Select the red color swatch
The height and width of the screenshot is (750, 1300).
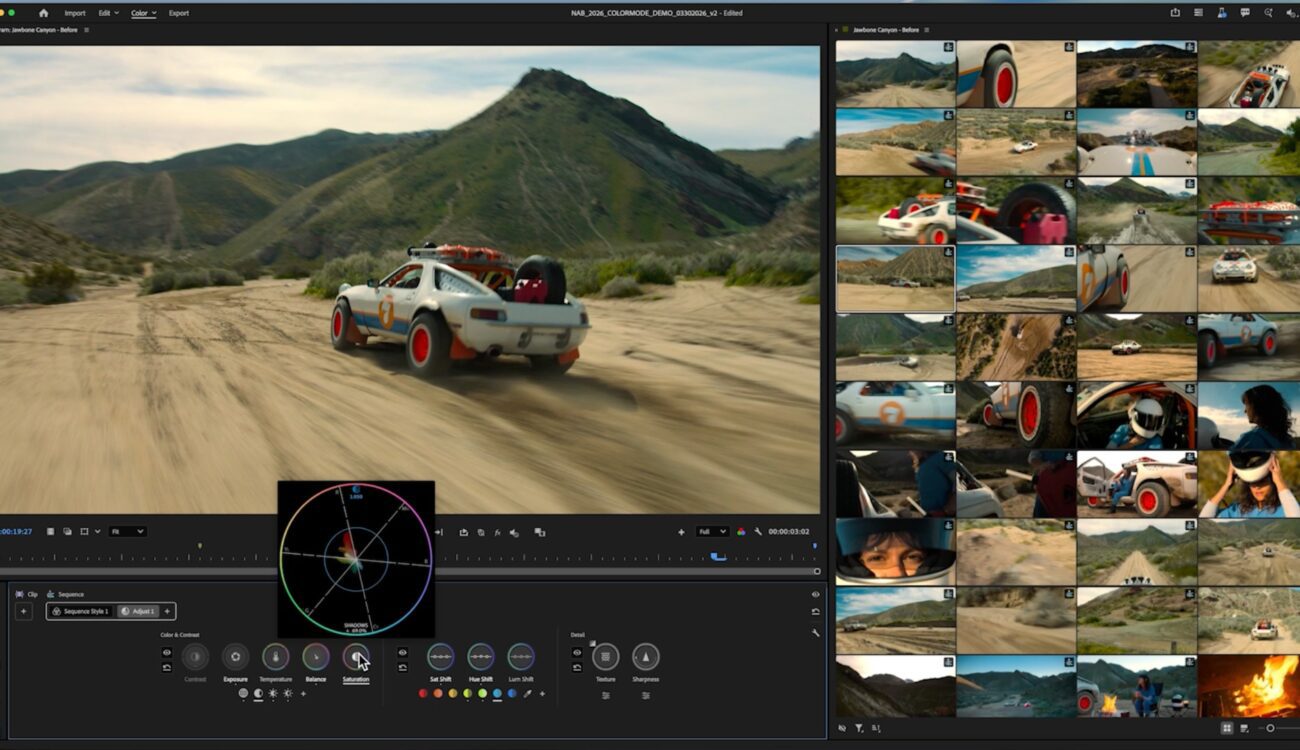point(423,694)
